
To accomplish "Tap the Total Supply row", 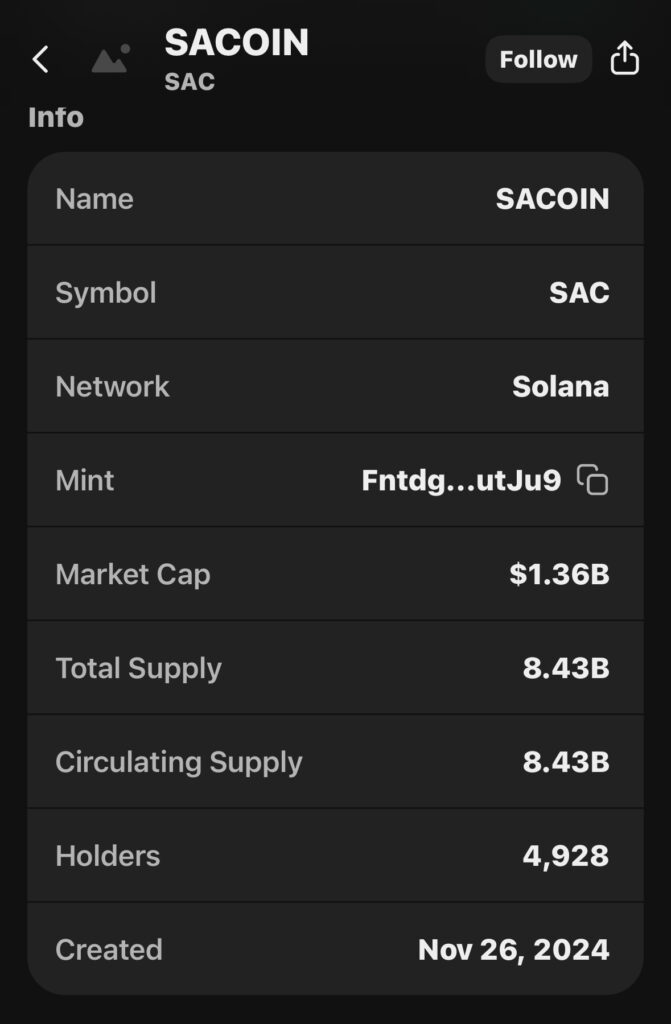I will tap(335, 668).
